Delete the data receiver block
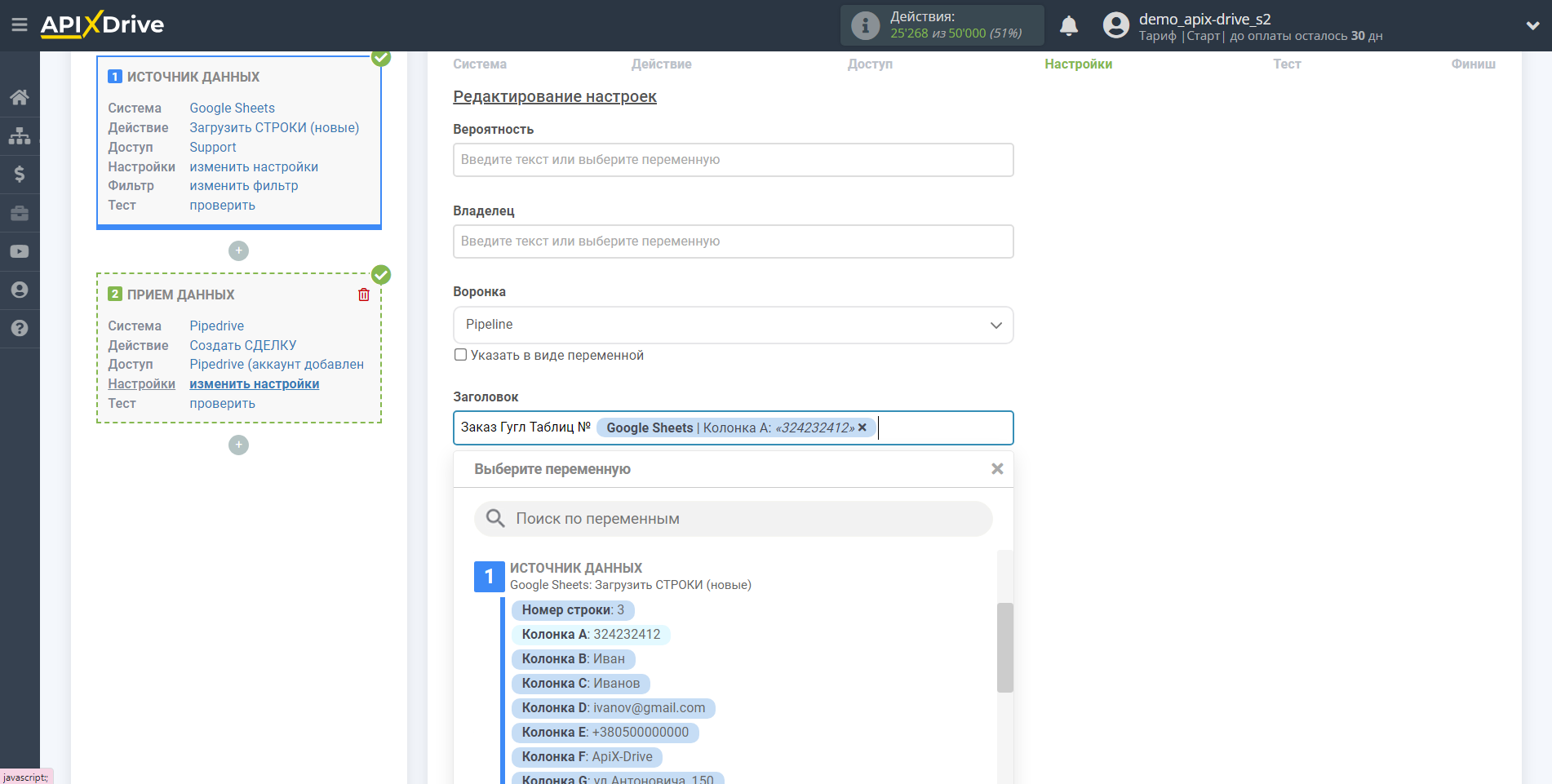 364,295
